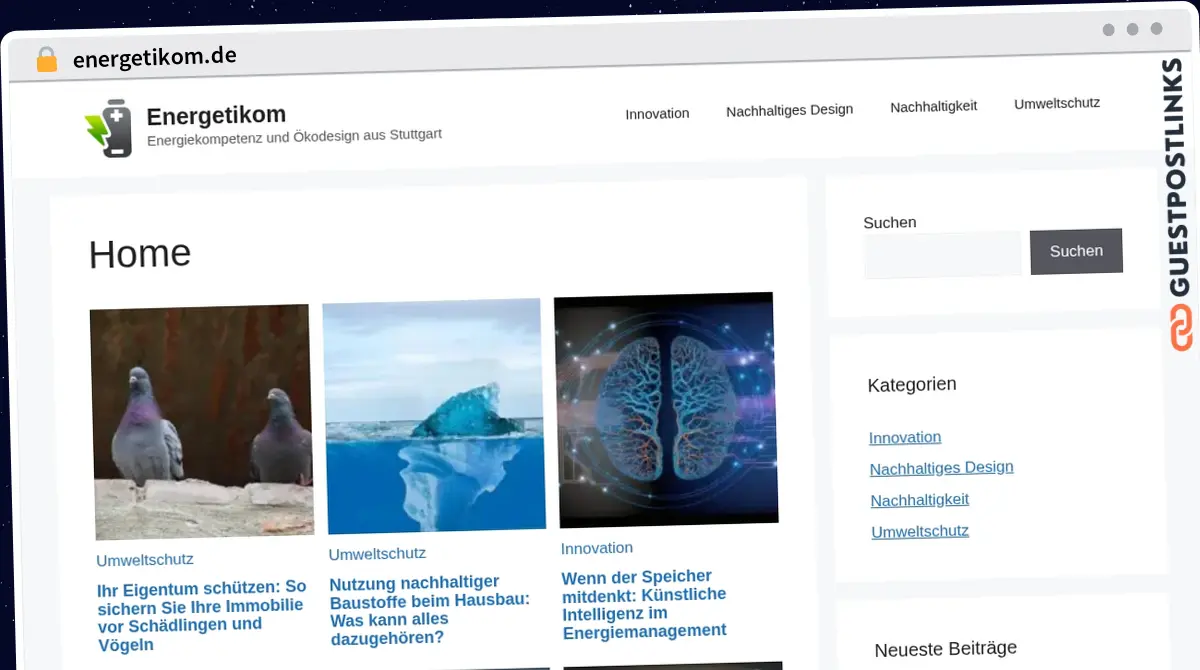Click inside the search input field
The width and height of the screenshot is (1200, 670).
coord(941,253)
